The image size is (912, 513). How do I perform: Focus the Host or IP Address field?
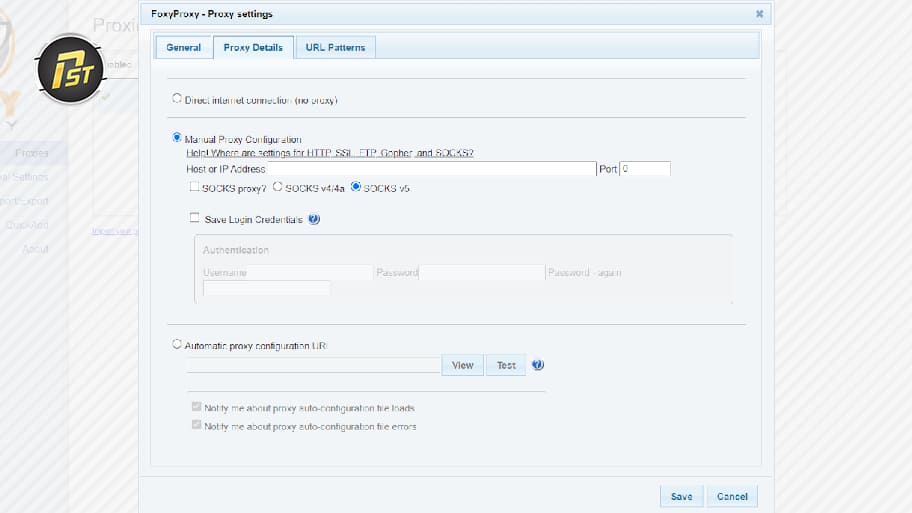pyautogui.click(x=431, y=169)
